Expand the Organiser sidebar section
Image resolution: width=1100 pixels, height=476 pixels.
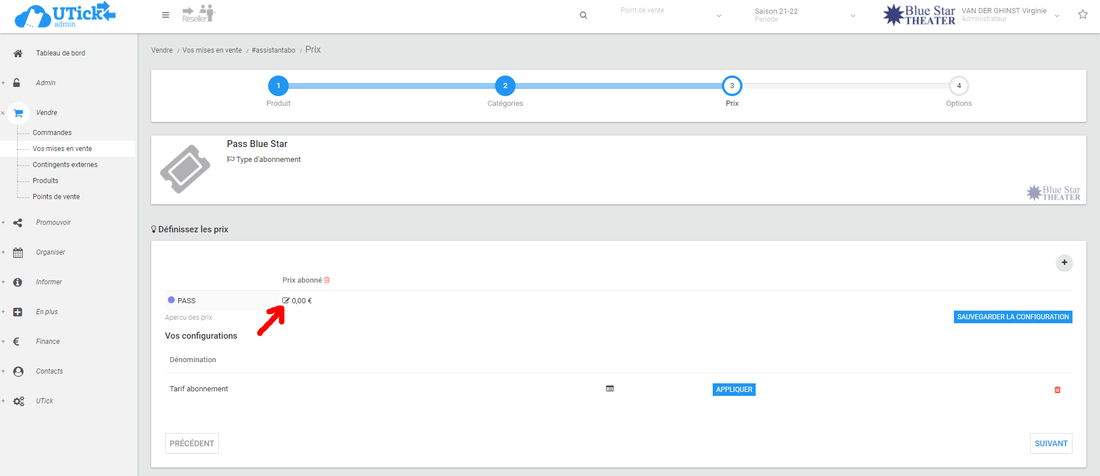[x=50, y=252]
